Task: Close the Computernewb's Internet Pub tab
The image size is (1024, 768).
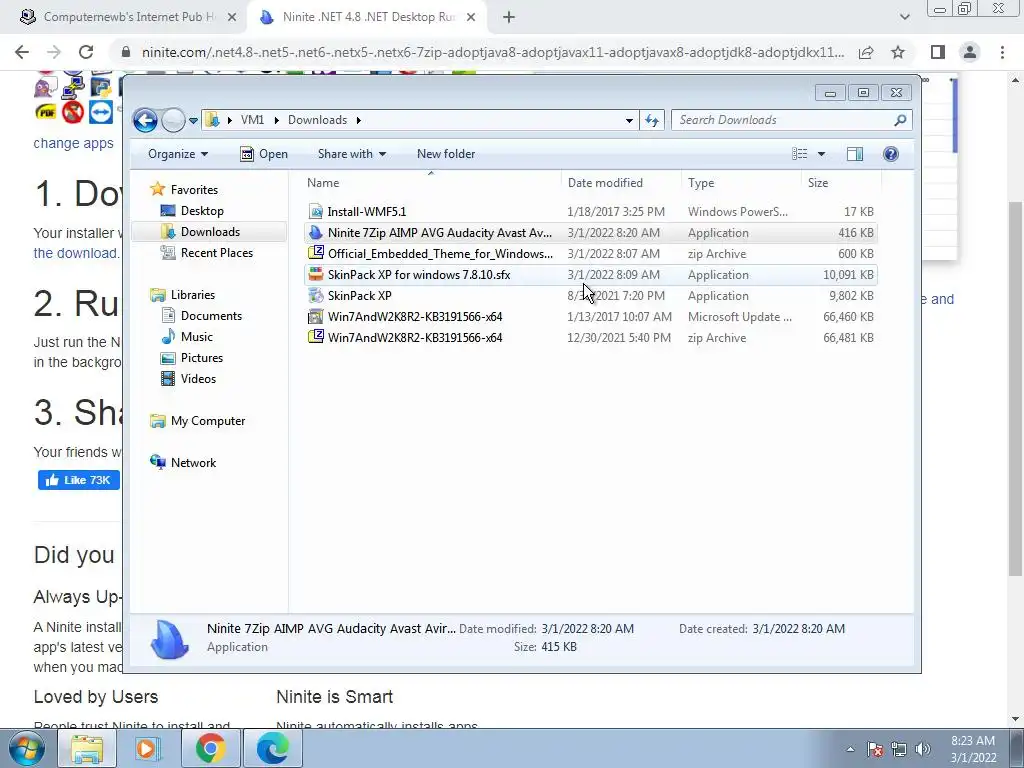Action: tap(232, 18)
